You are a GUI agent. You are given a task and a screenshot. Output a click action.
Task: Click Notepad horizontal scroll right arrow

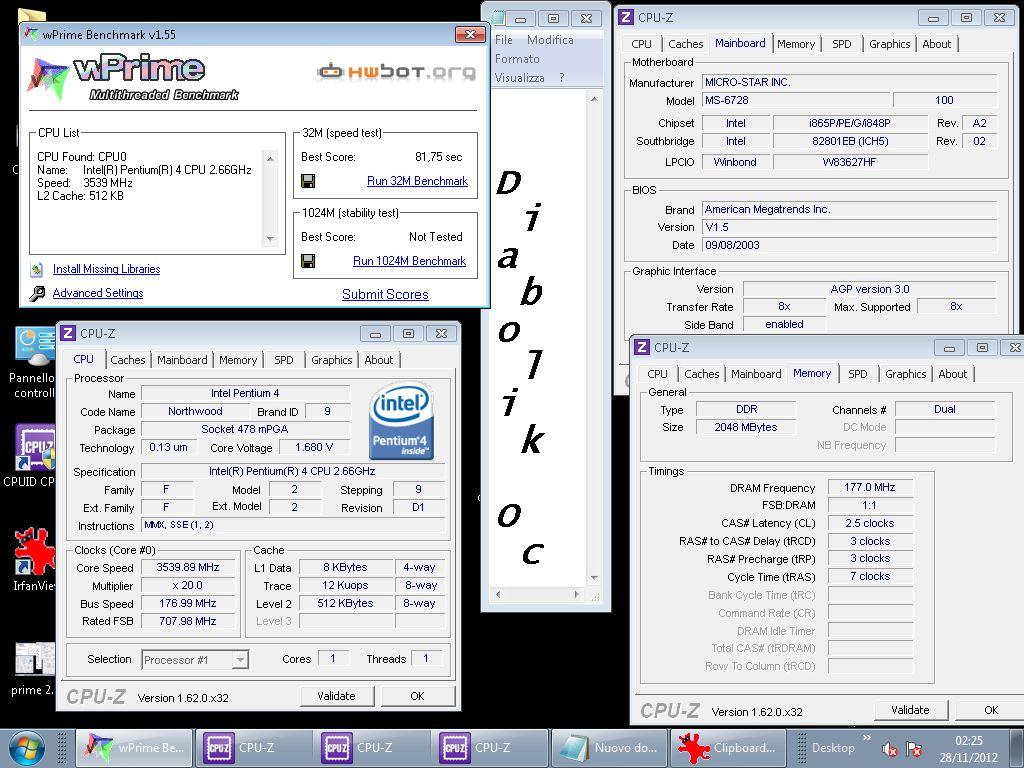tap(577, 594)
